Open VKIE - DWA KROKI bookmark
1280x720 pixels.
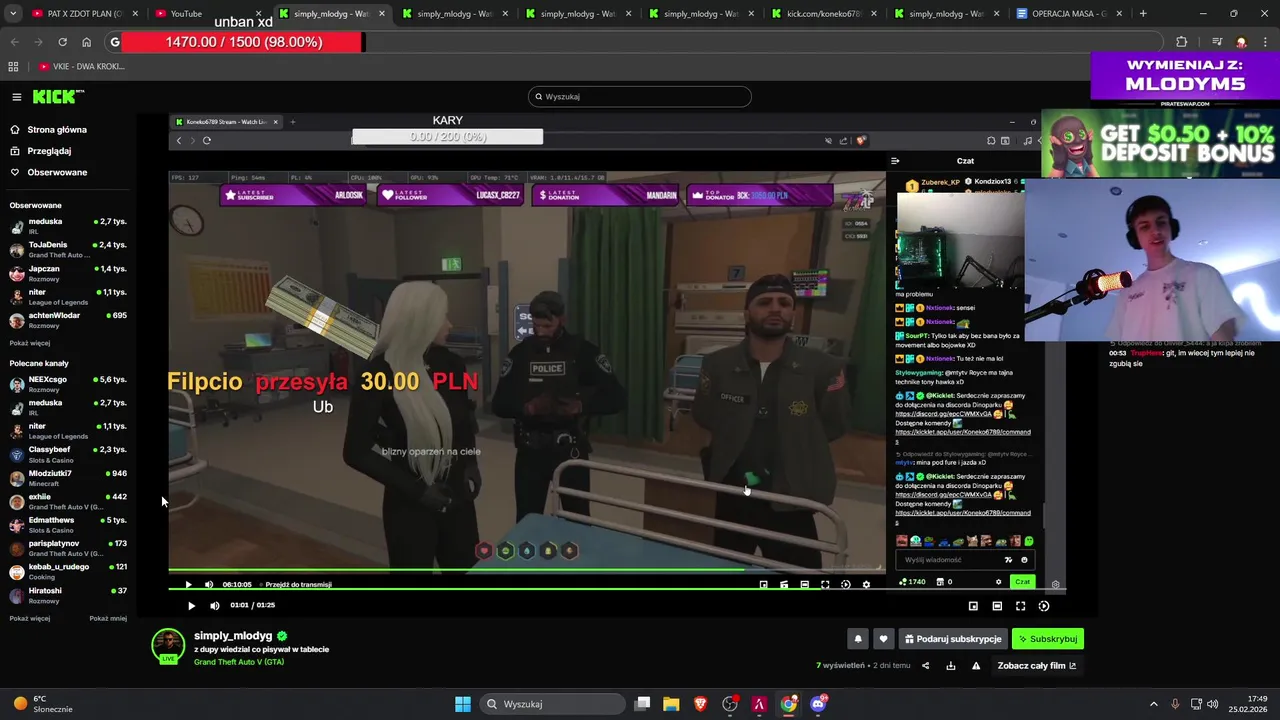(82, 66)
